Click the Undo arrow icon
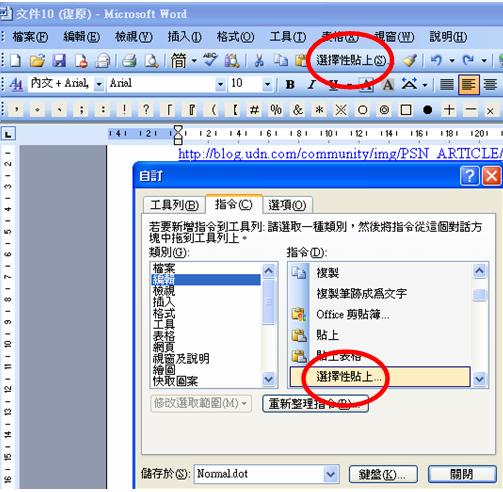The width and height of the screenshot is (503, 492). [x=436, y=60]
